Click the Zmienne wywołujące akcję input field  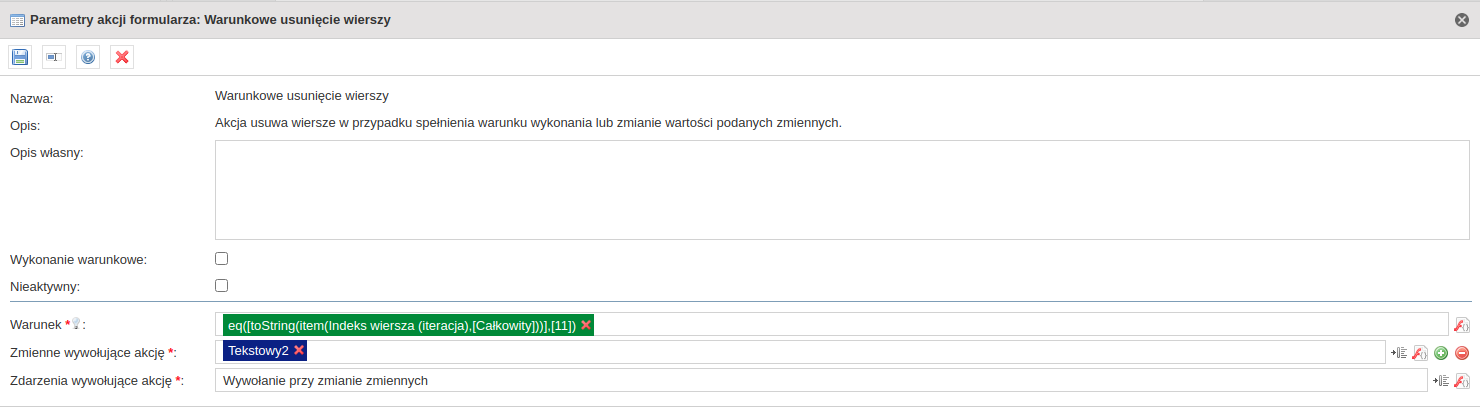pos(800,352)
